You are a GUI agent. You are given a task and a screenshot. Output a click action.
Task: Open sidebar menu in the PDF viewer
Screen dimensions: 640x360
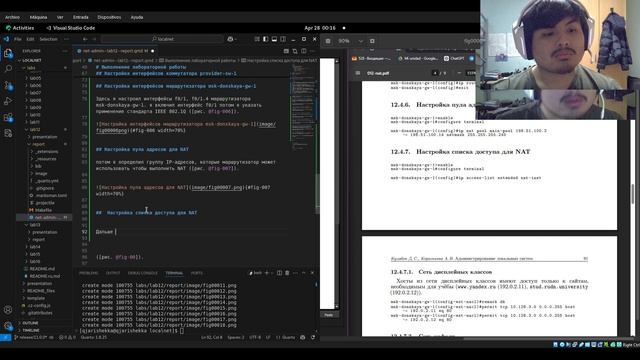(x=358, y=73)
